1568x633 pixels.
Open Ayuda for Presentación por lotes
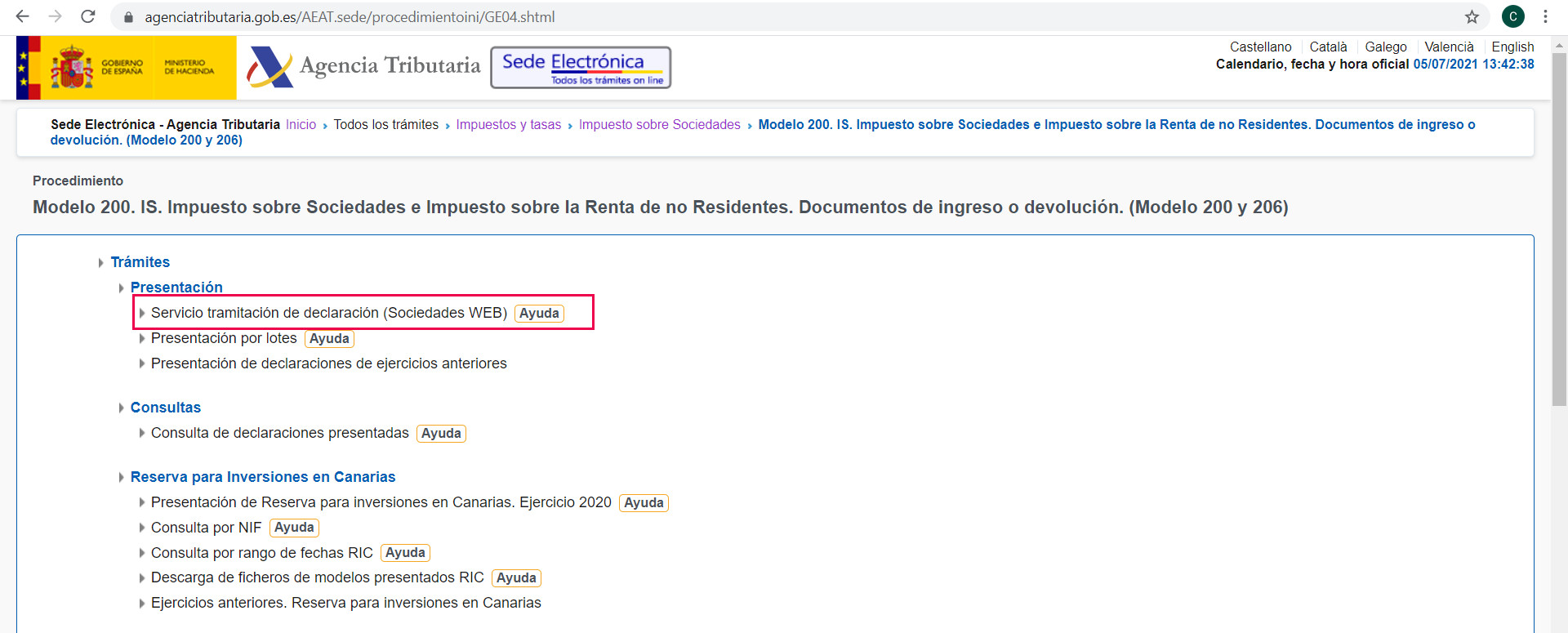[x=329, y=339]
